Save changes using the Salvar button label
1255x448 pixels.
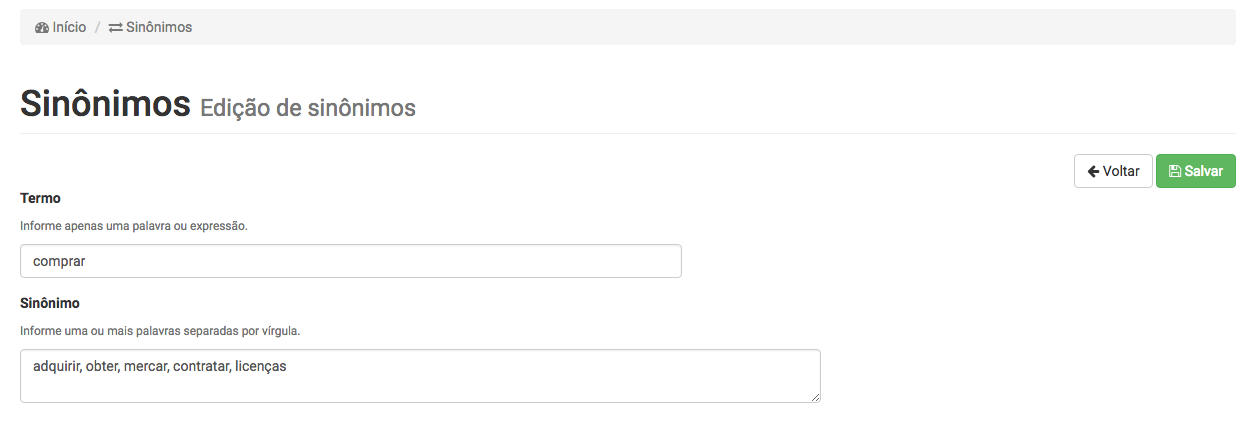coord(1204,172)
